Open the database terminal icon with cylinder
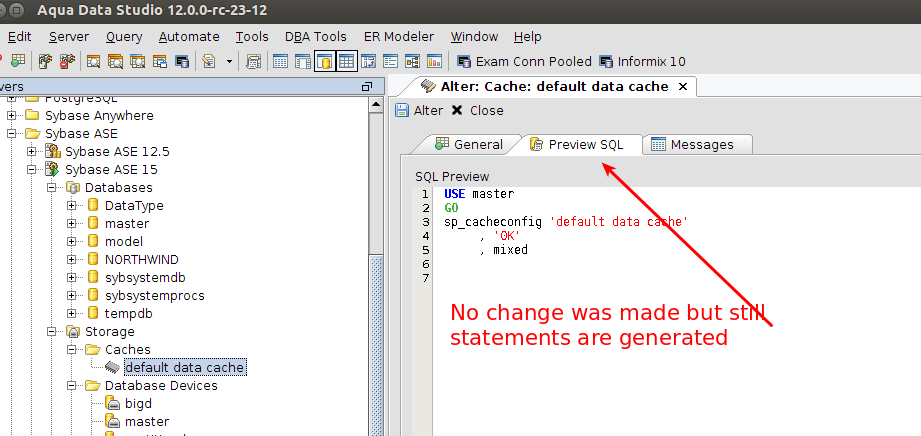The width and height of the screenshot is (921, 436). [181, 61]
